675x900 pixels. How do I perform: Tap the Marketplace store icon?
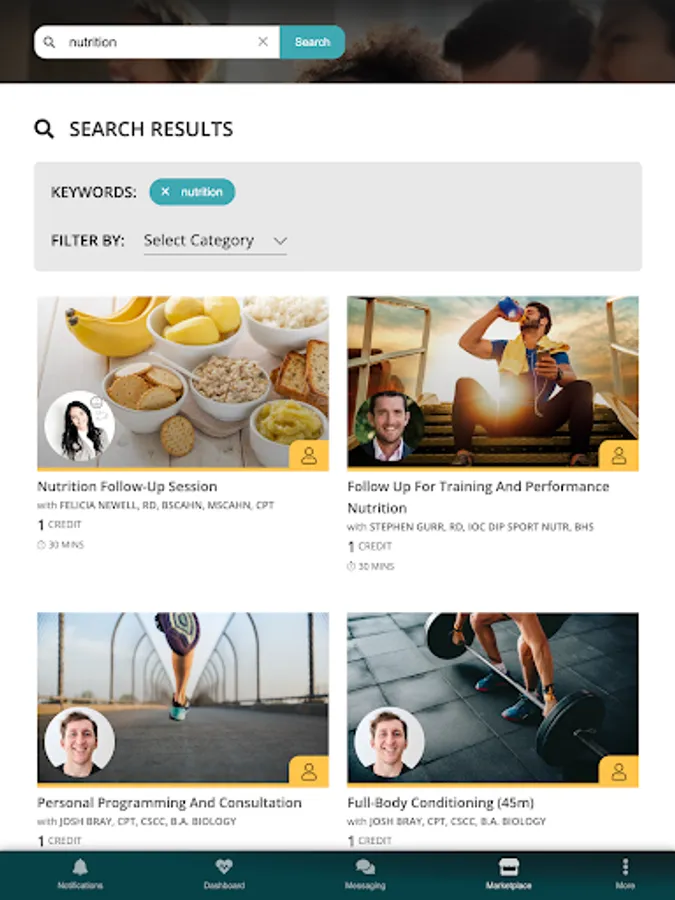[509, 867]
